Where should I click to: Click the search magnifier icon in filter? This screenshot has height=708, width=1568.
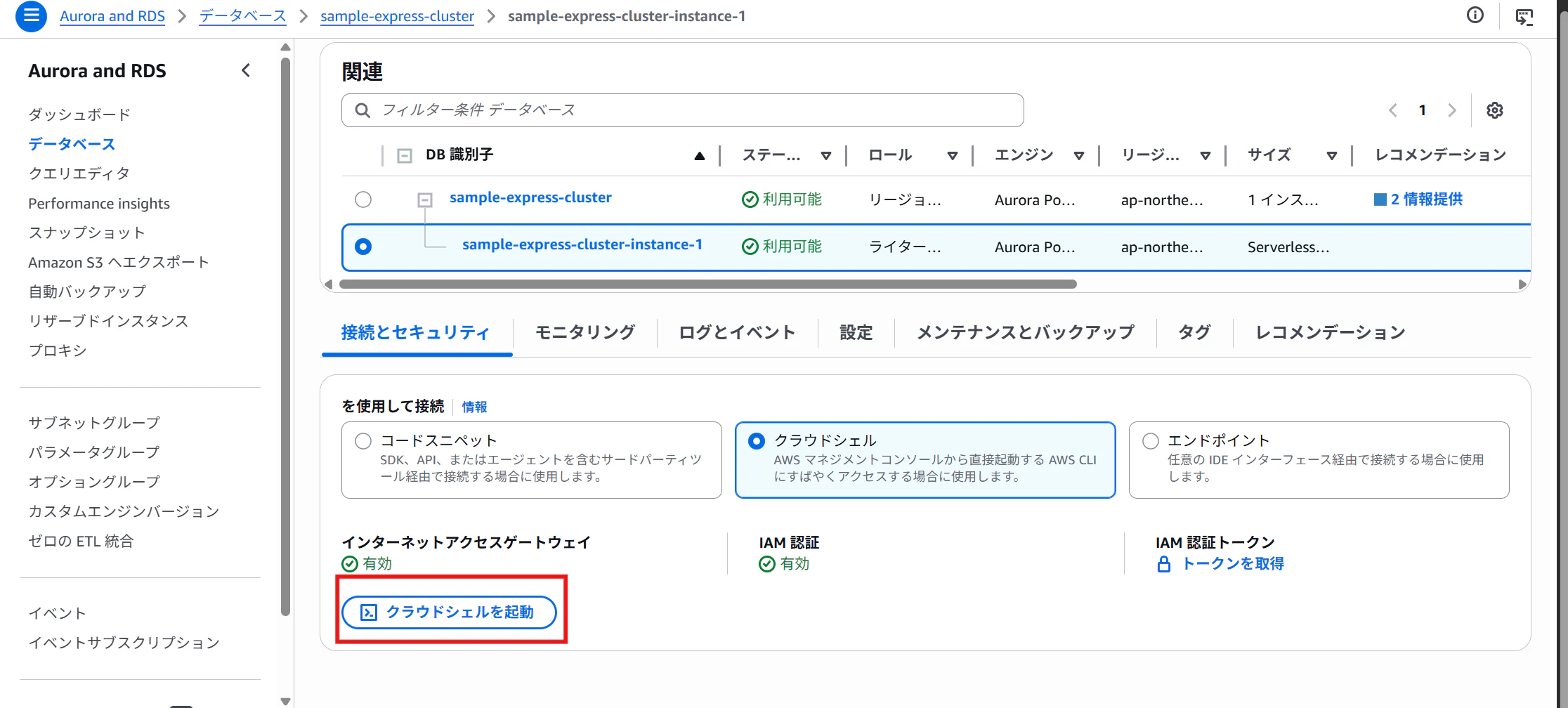point(362,110)
